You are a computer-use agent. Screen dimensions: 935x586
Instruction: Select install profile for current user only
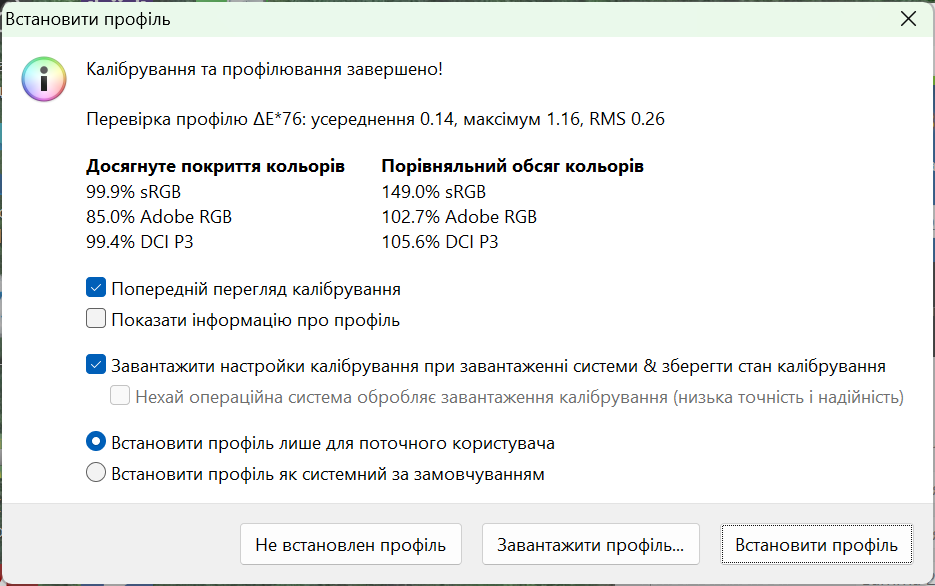tap(96, 441)
